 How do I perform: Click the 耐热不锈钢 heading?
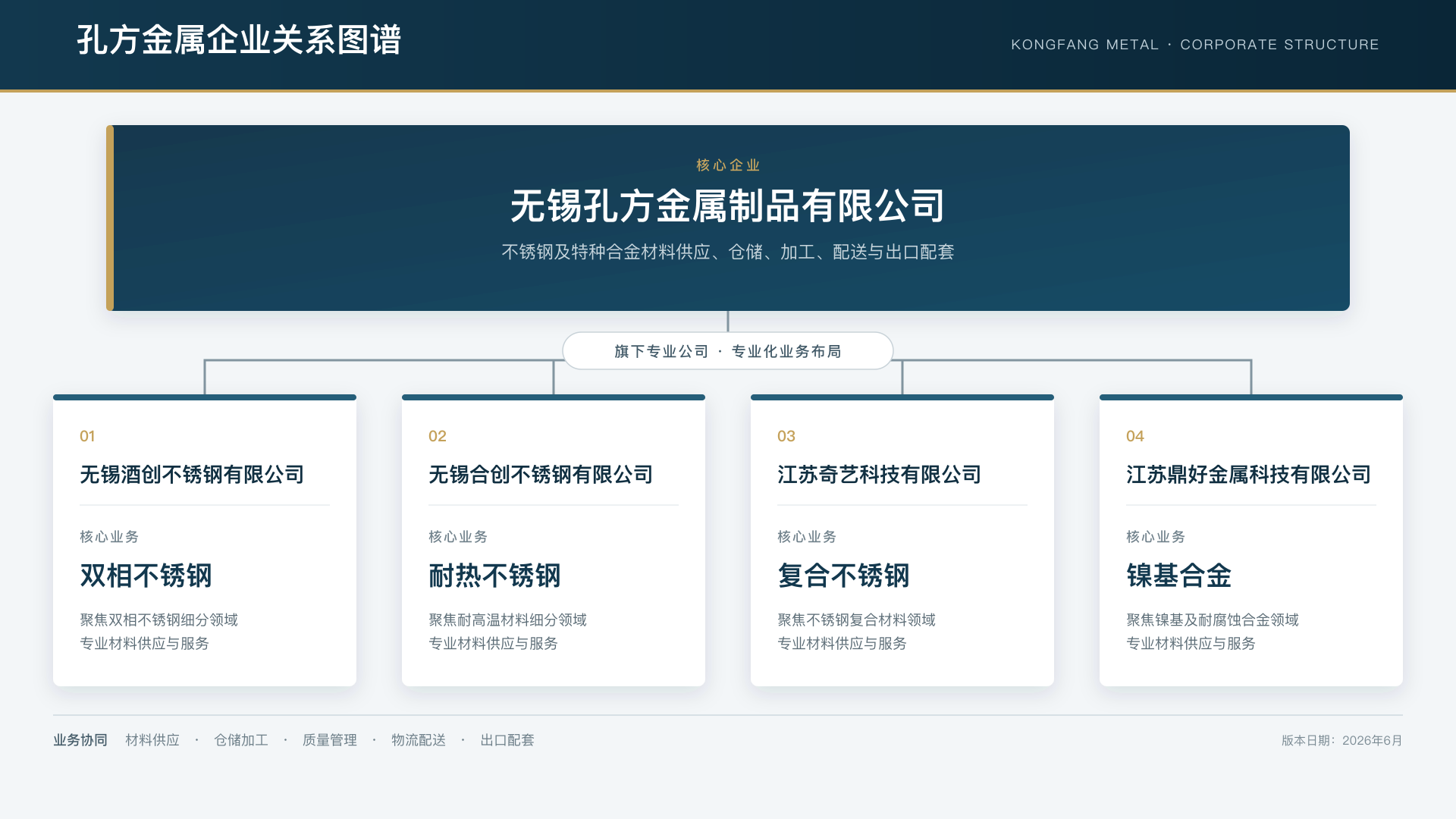494,576
